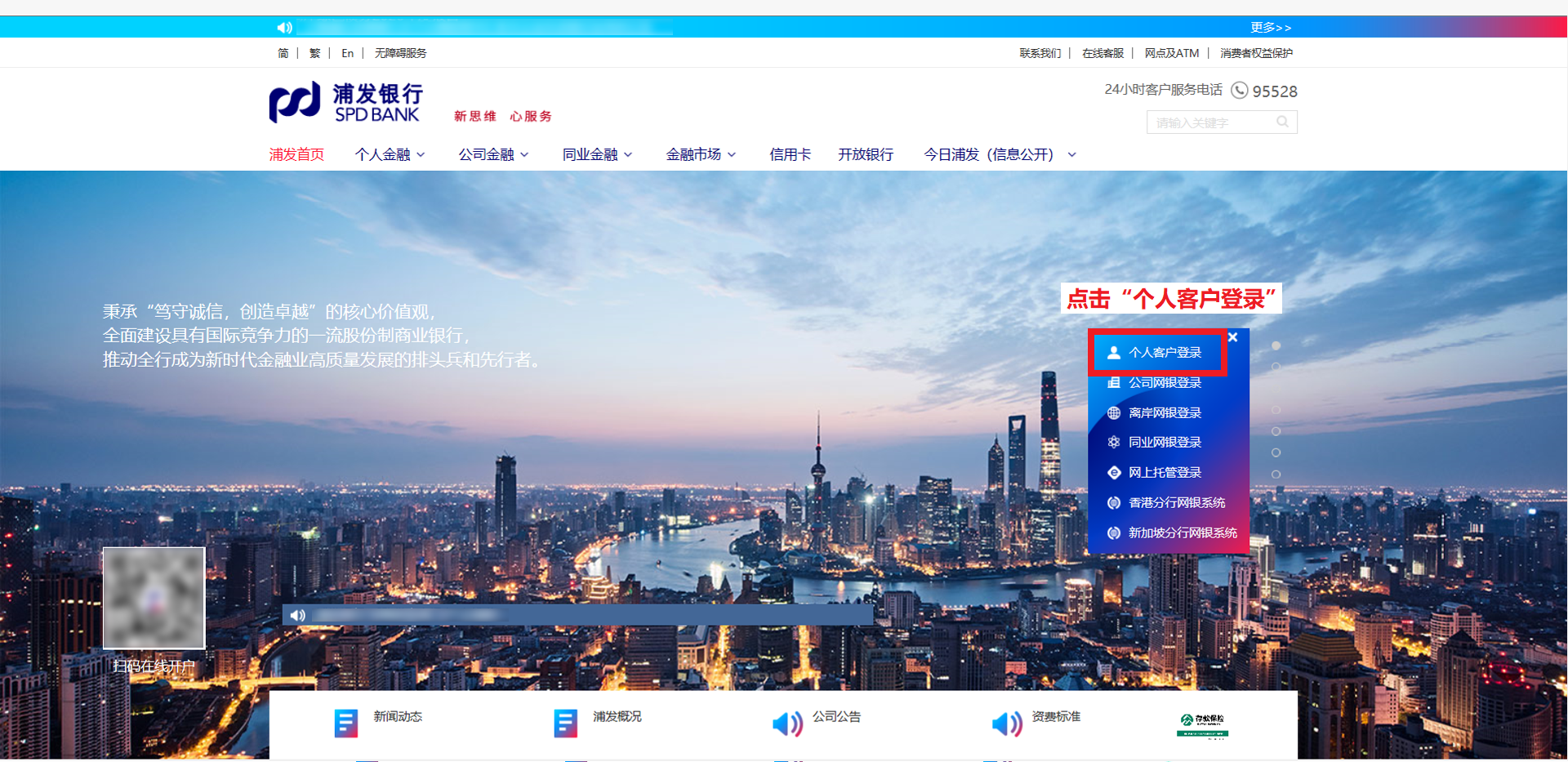Open 在线客服 online support
The image size is (1568, 762).
click(x=1102, y=53)
